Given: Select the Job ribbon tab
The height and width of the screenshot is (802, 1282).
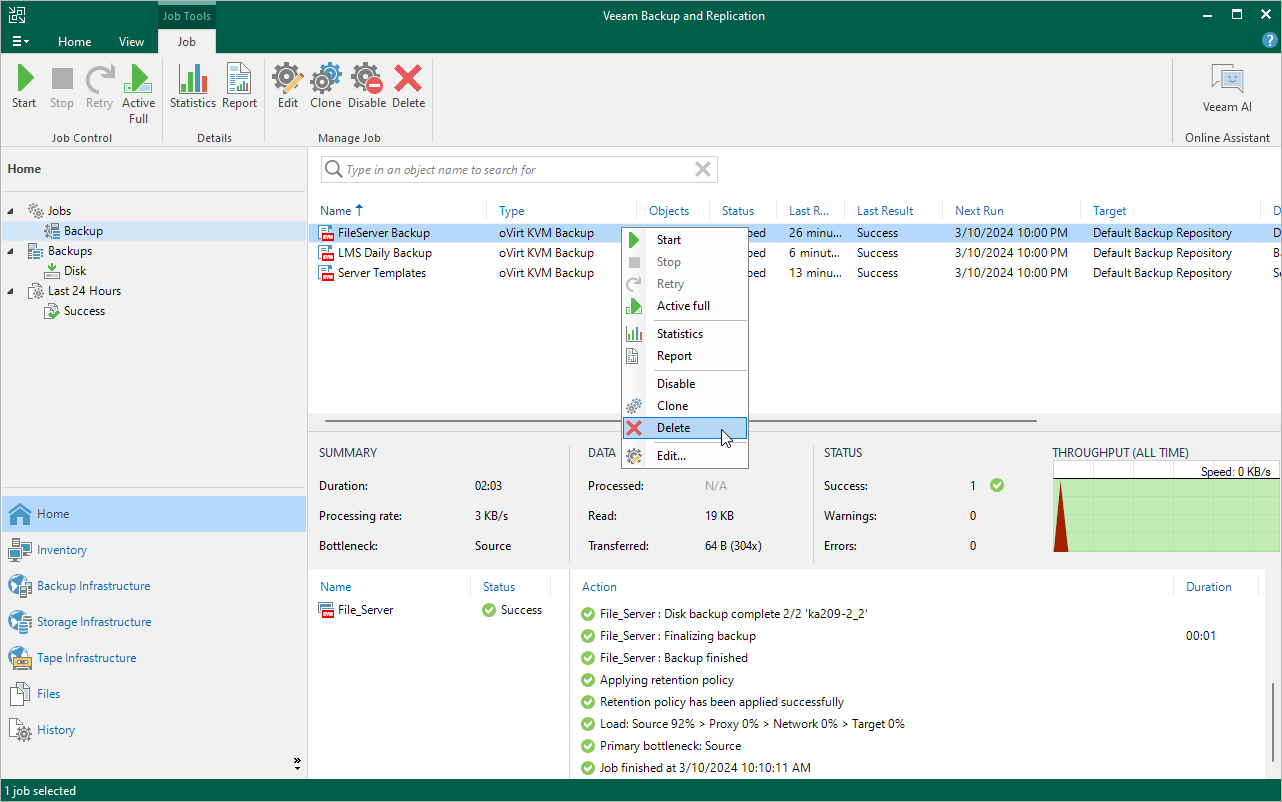Looking at the screenshot, I should tap(187, 42).
